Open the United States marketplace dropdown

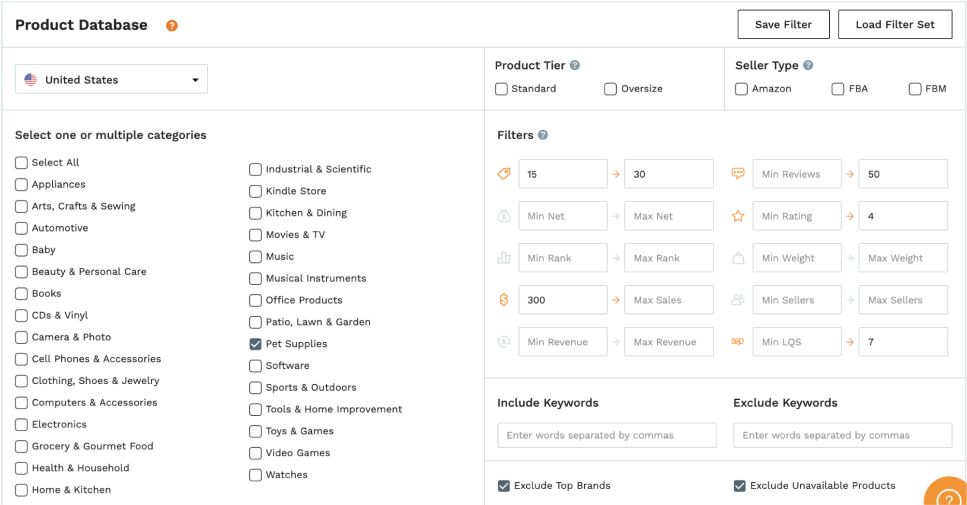click(111, 80)
